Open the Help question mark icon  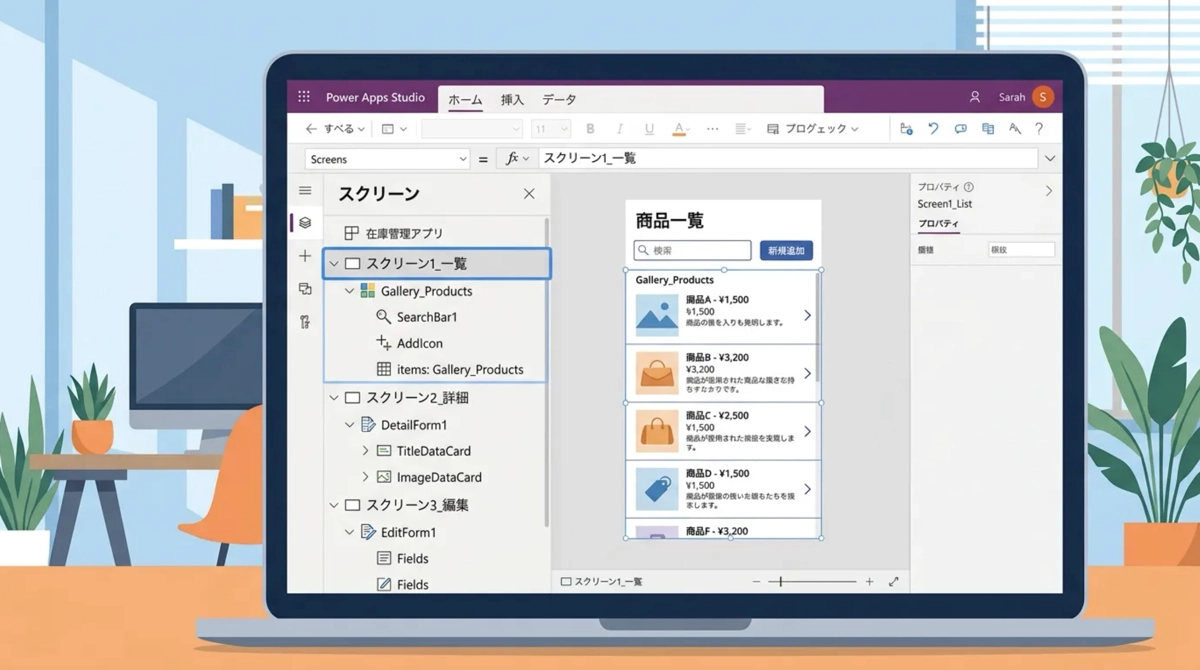[1039, 129]
